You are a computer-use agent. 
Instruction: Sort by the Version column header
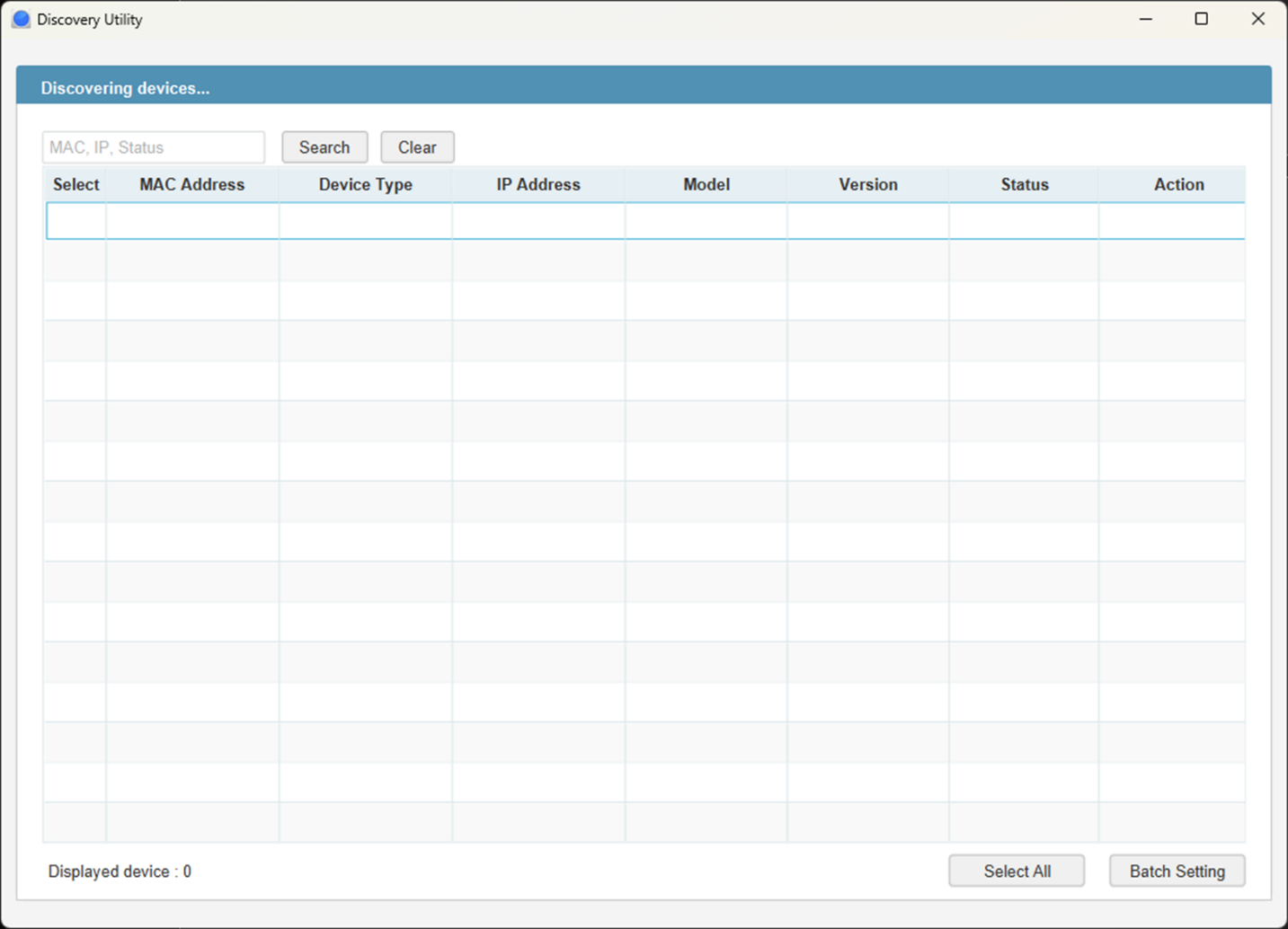pyautogui.click(x=867, y=184)
